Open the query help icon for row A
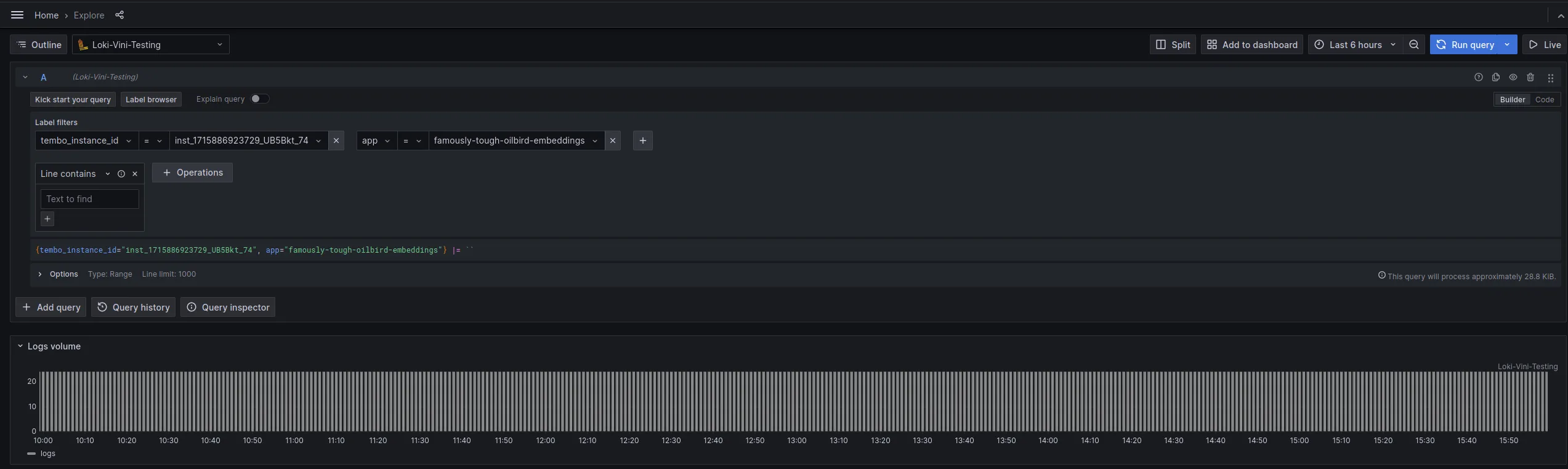1568x469 pixels. (x=1478, y=77)
